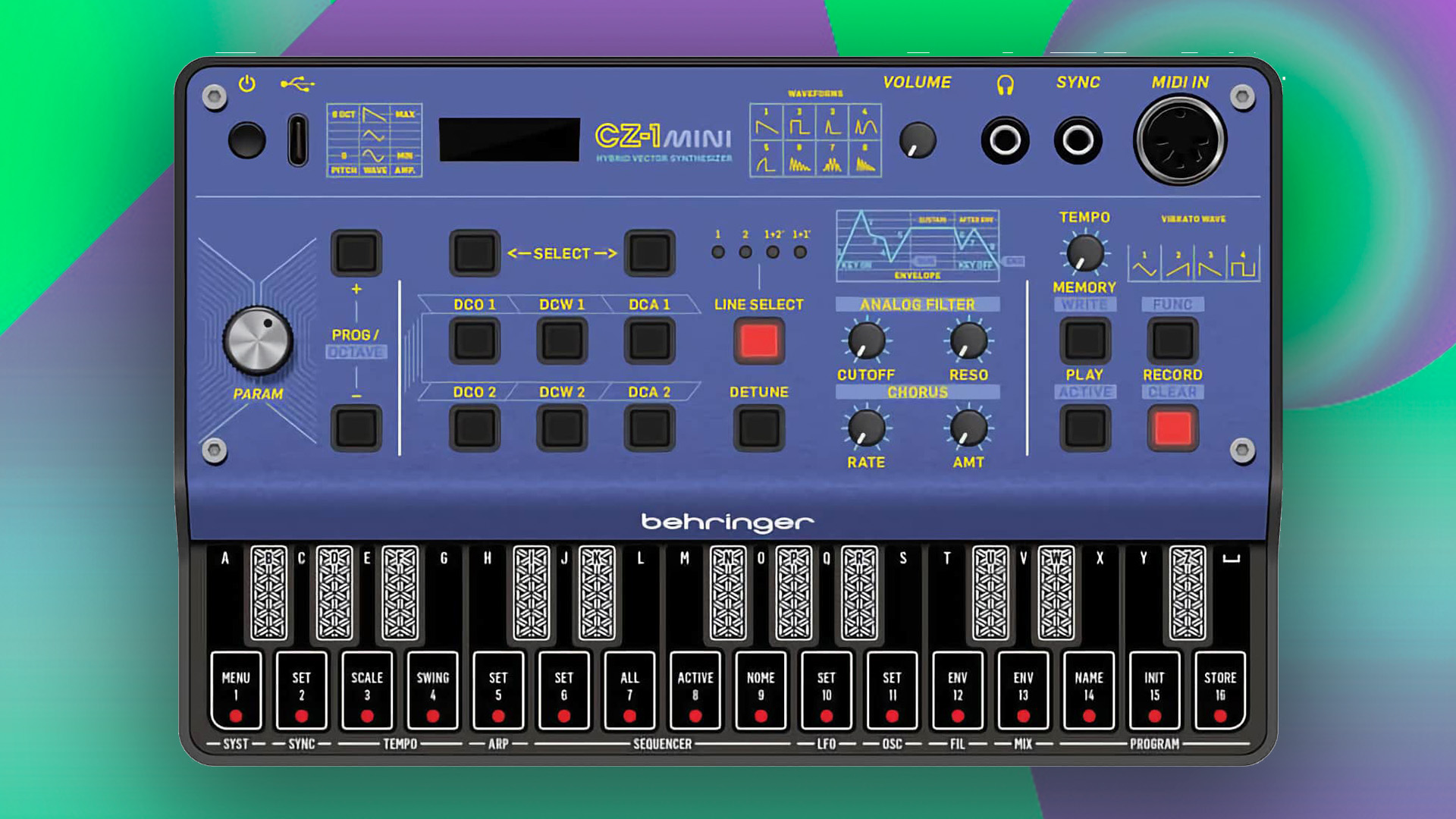Image resolution: width=1456 pixels, height=819 pixels.
Task: Click line select LED 2
Action: (745, 253)
